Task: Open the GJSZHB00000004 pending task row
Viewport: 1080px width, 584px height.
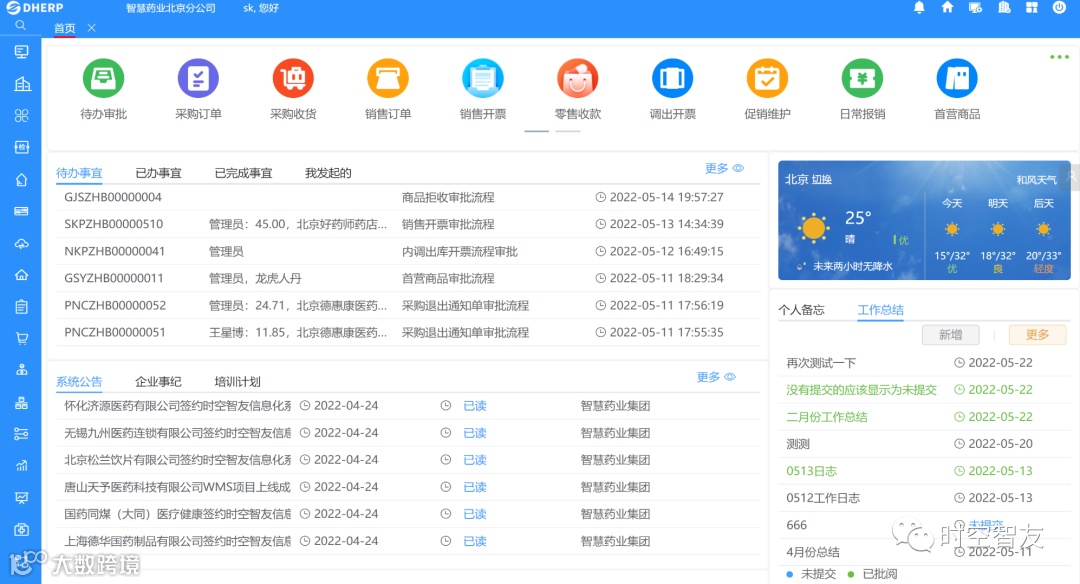Action: tap(408, 197)
